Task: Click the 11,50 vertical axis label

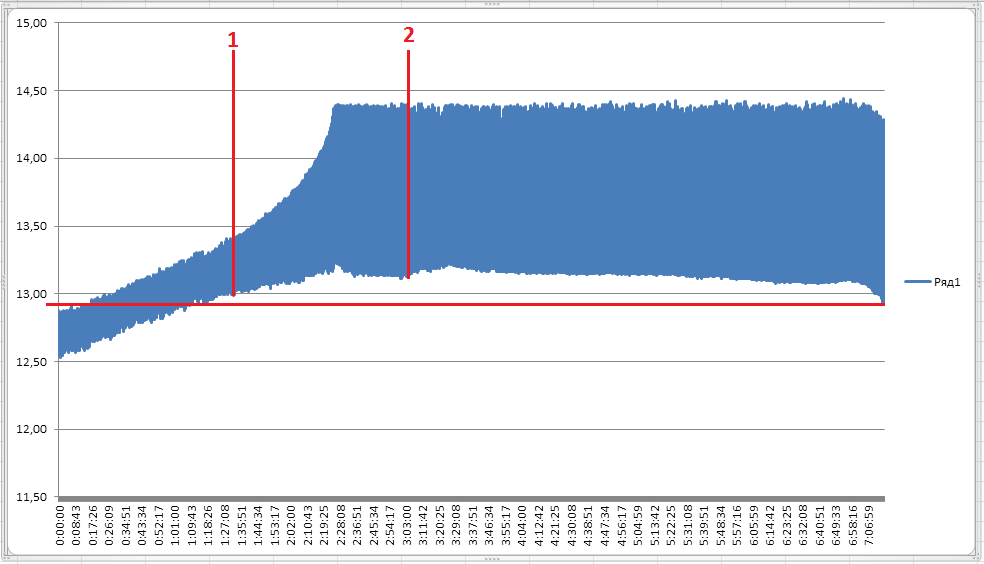Action: (31, 497)
